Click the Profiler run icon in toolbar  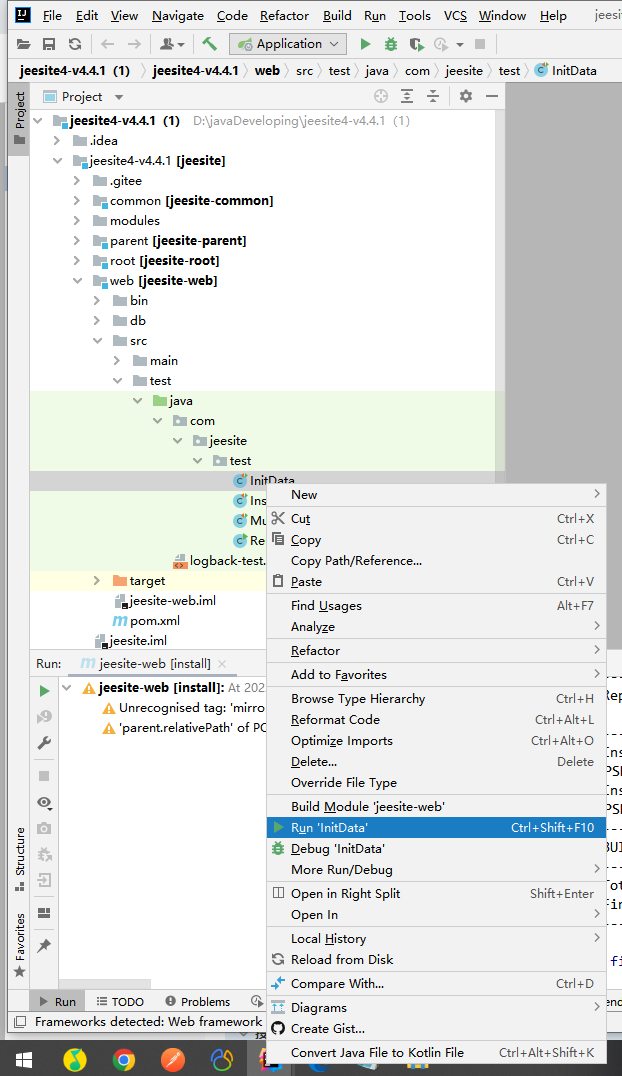tap(441, 45)
